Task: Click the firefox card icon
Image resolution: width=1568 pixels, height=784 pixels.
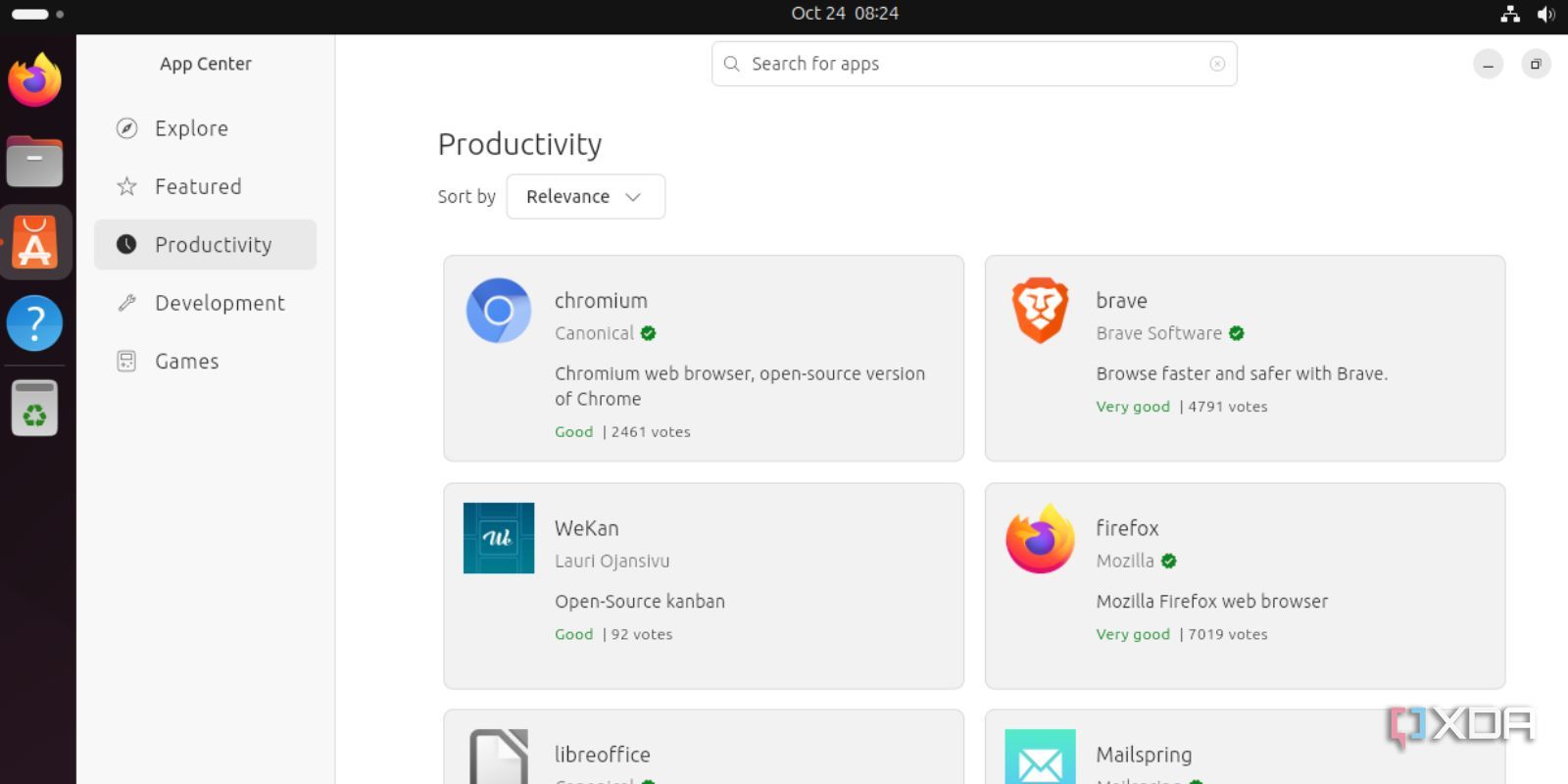Action: click(1041, 538)
